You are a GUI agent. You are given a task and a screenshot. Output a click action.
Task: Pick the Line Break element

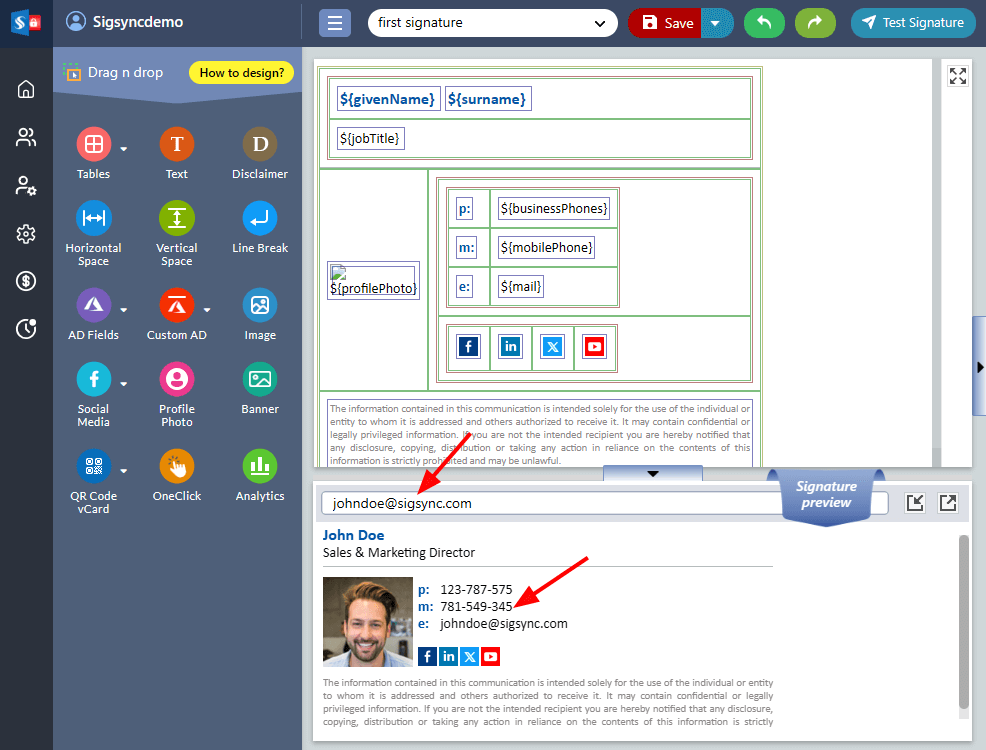[x=260, y=219]
